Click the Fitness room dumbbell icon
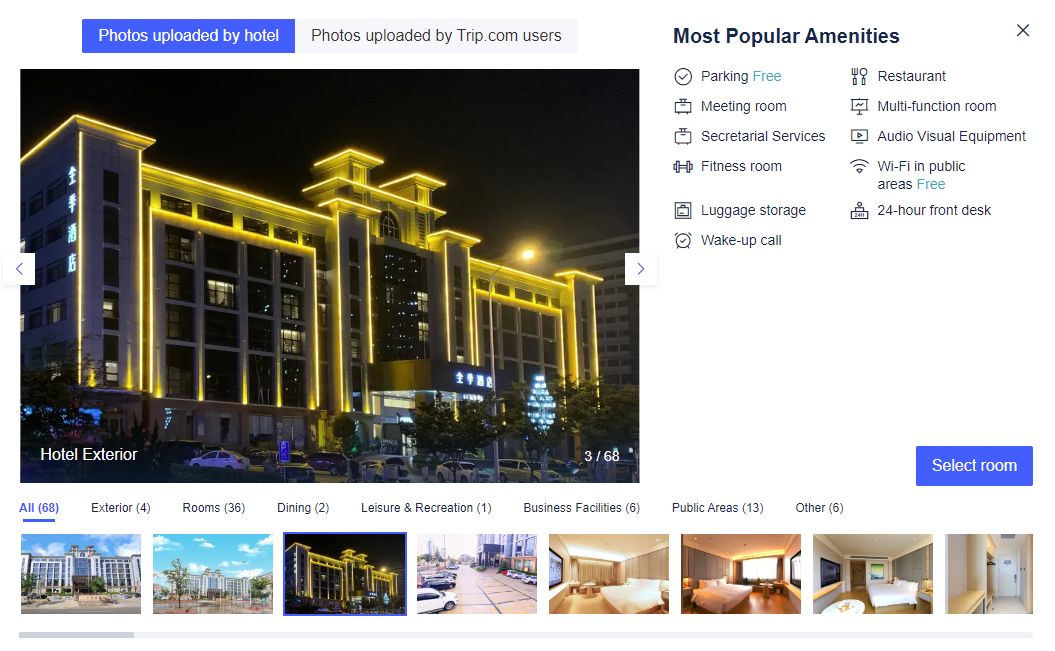Screen dimensions: 1055x651 (x=683, y=167)
